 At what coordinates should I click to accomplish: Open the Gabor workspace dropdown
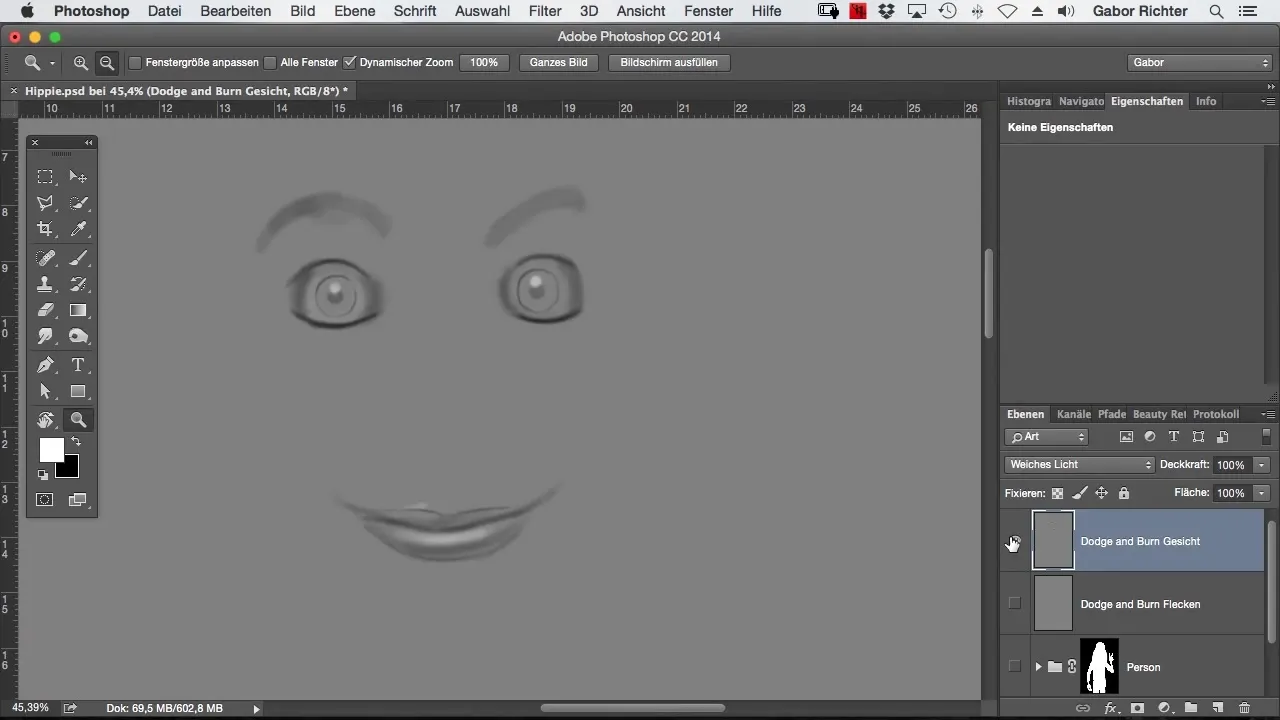pos(1198,62)
